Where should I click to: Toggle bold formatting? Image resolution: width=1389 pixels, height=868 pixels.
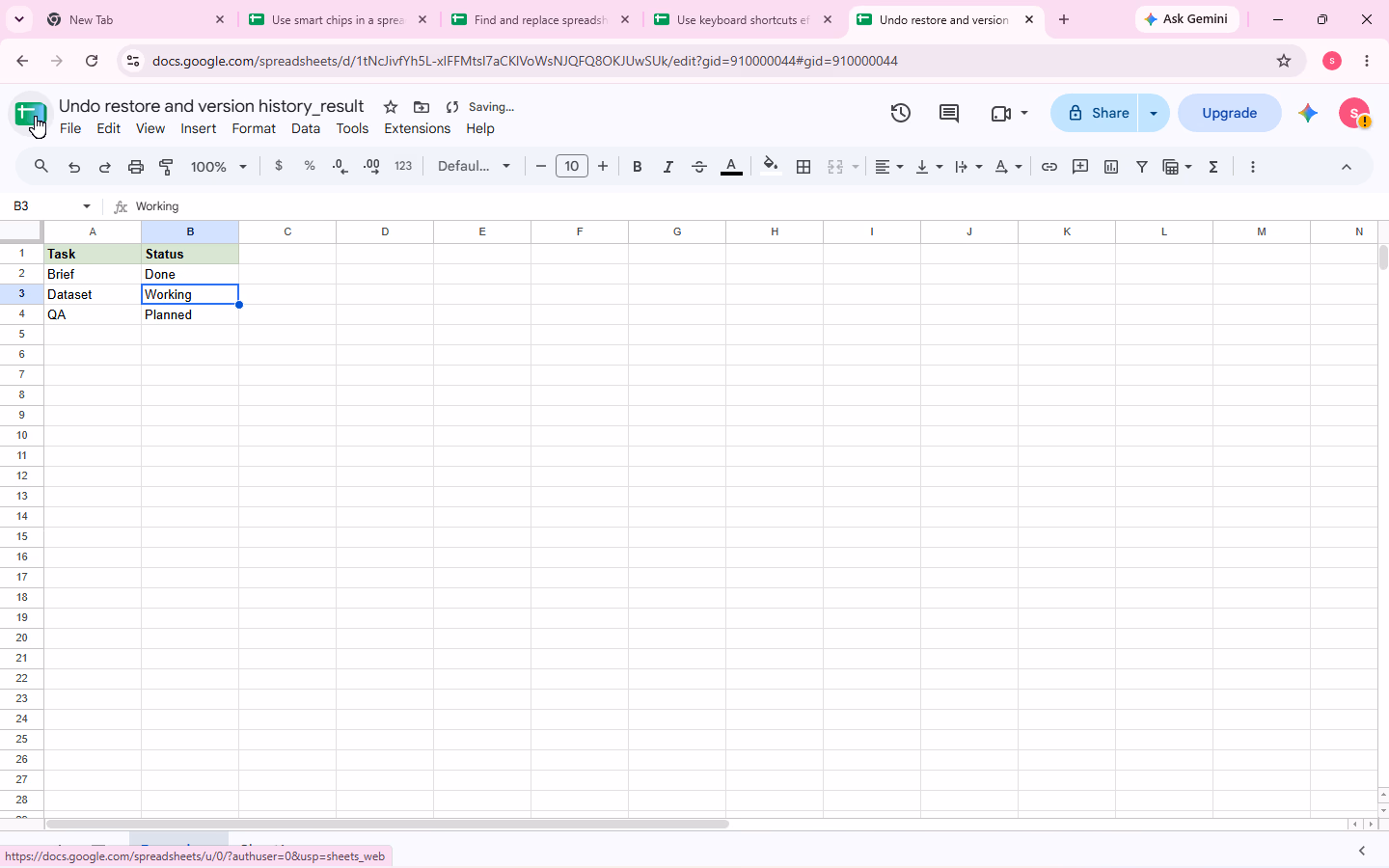click(637, 167)
